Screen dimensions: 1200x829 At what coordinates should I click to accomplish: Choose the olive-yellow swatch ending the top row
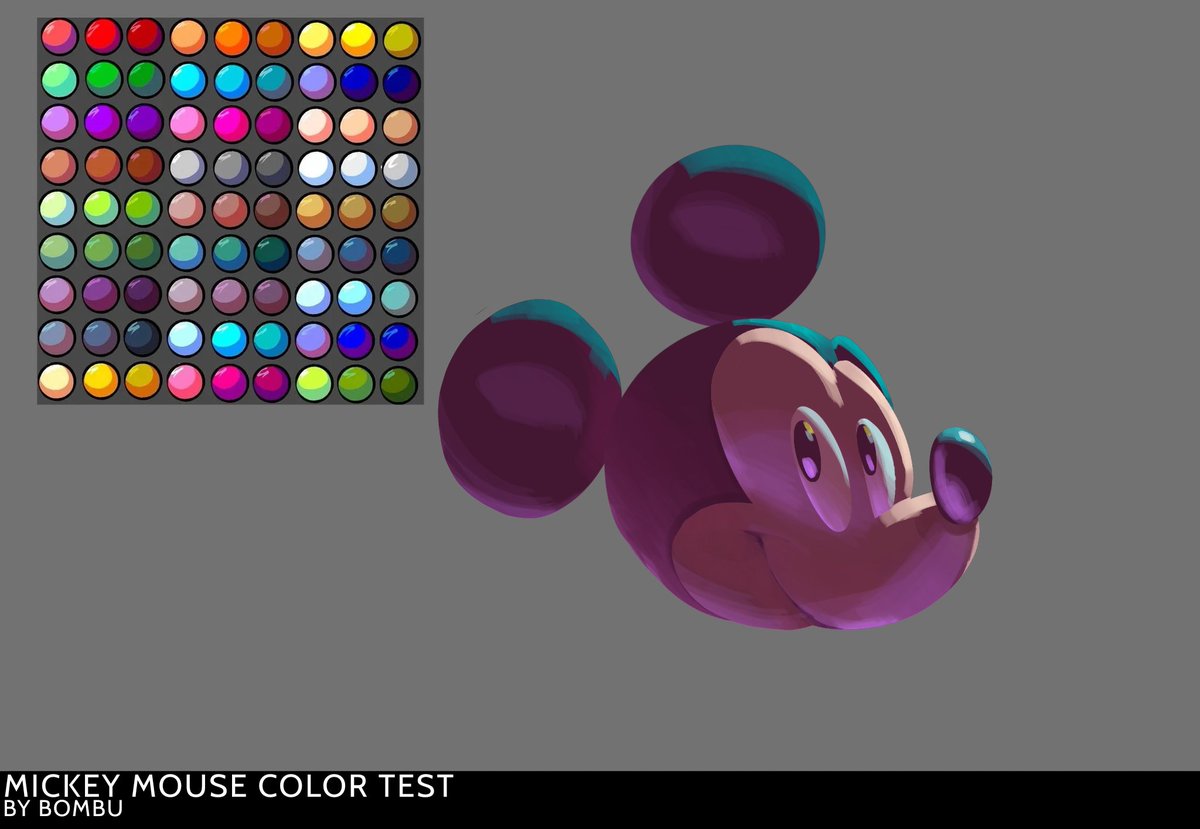[x=401, y=38]
